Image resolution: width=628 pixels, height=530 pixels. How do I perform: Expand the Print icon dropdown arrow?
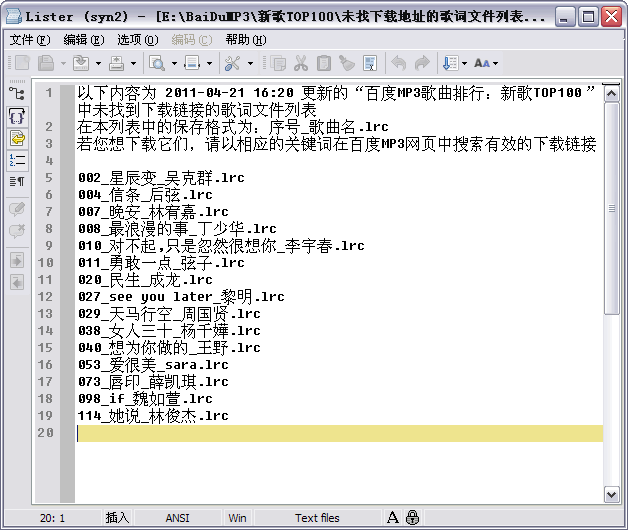click(x=134, y=63)
